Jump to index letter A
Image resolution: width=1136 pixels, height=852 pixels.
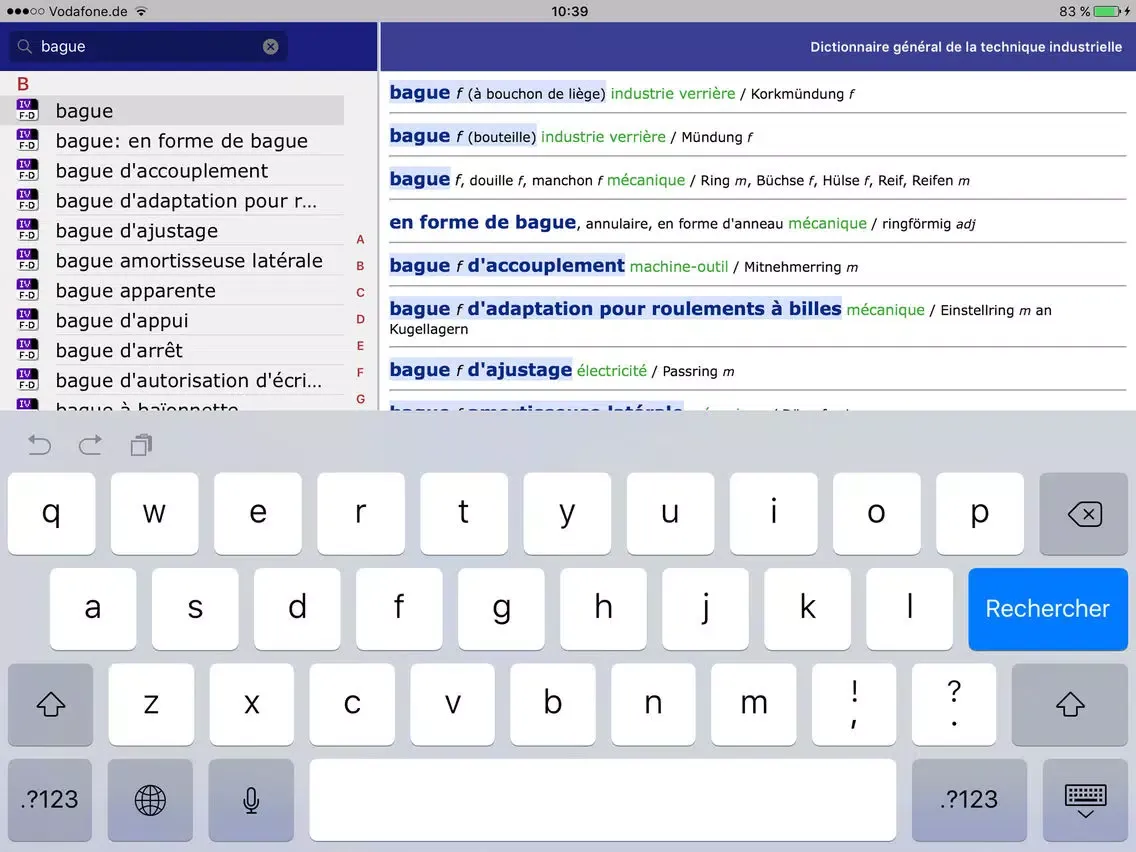pos(360,239)
